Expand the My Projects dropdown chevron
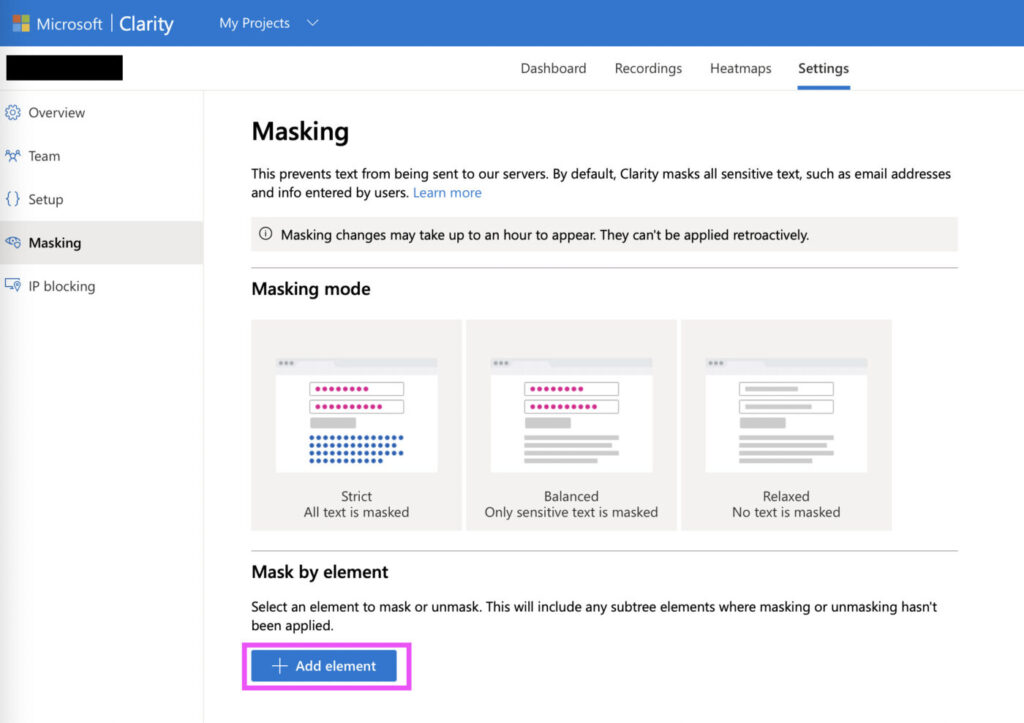The width and height of the screenshot is (1024, 723). point(313,23)
